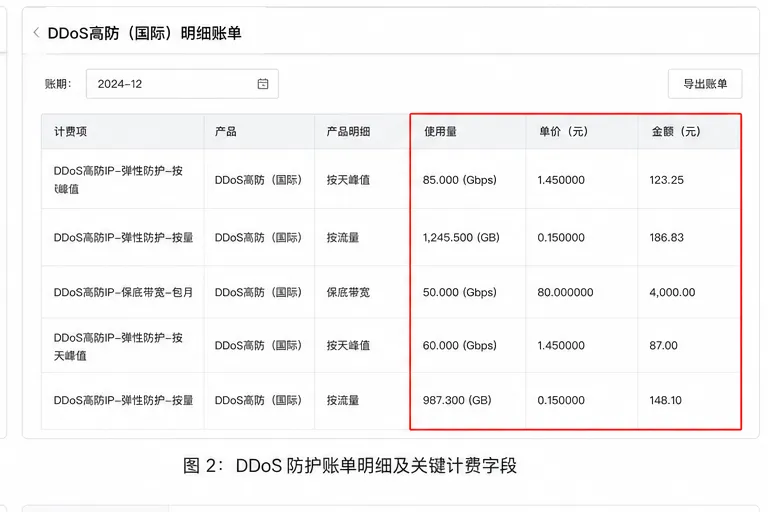
Task: Click DDoS高防（国际） in the 148.10 row
Action: pyautogui.click(x=258, y=400)
